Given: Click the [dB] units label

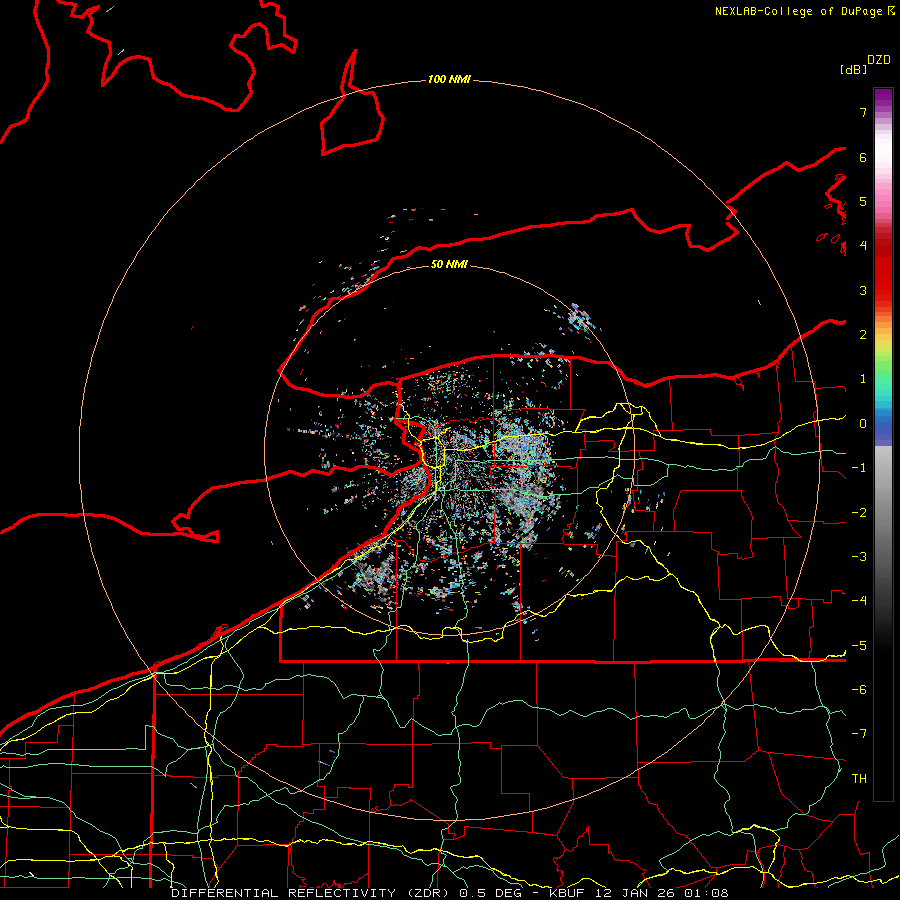Looking at the screenshot, I should point(854,69).
